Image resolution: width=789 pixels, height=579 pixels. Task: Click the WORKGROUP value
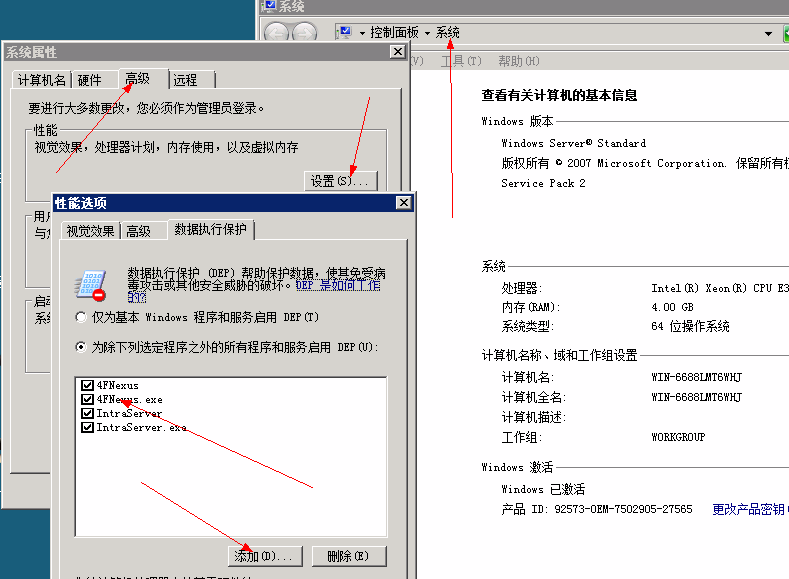pos(678,437)
